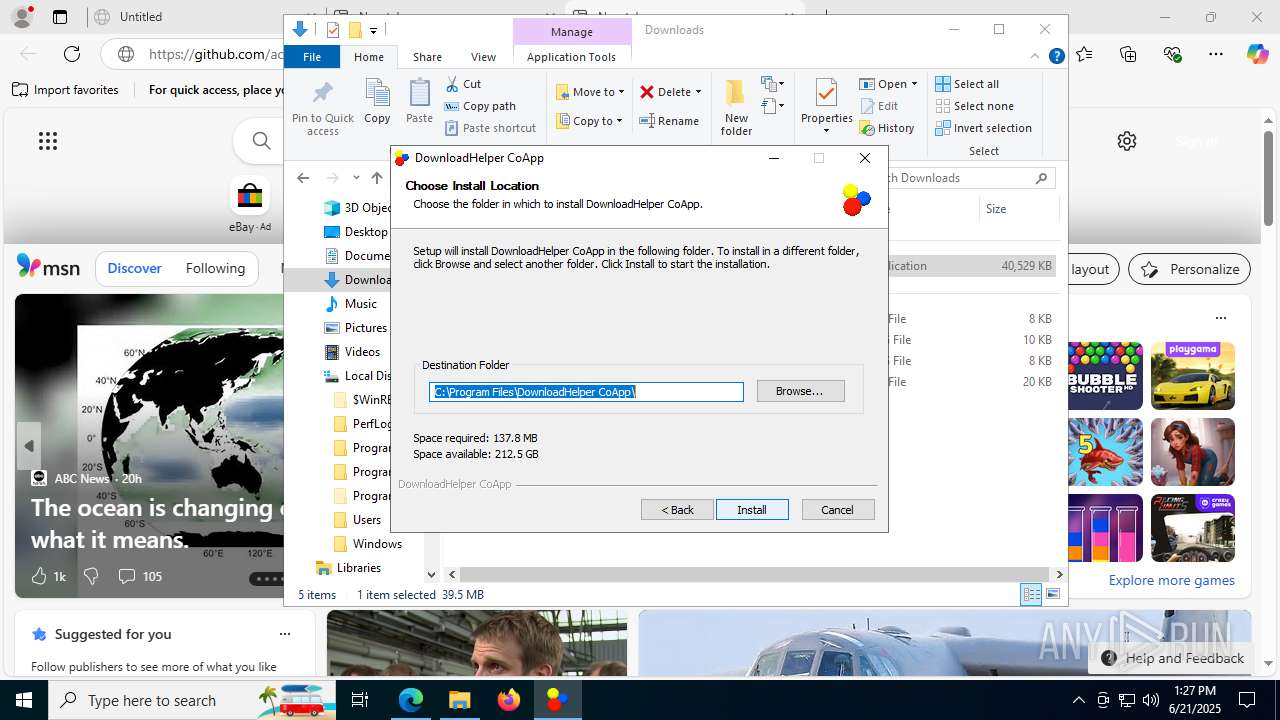Click the Explorer help icon
The width and height of the screenshot is (1280, 720).
(x=1056, y=57)
